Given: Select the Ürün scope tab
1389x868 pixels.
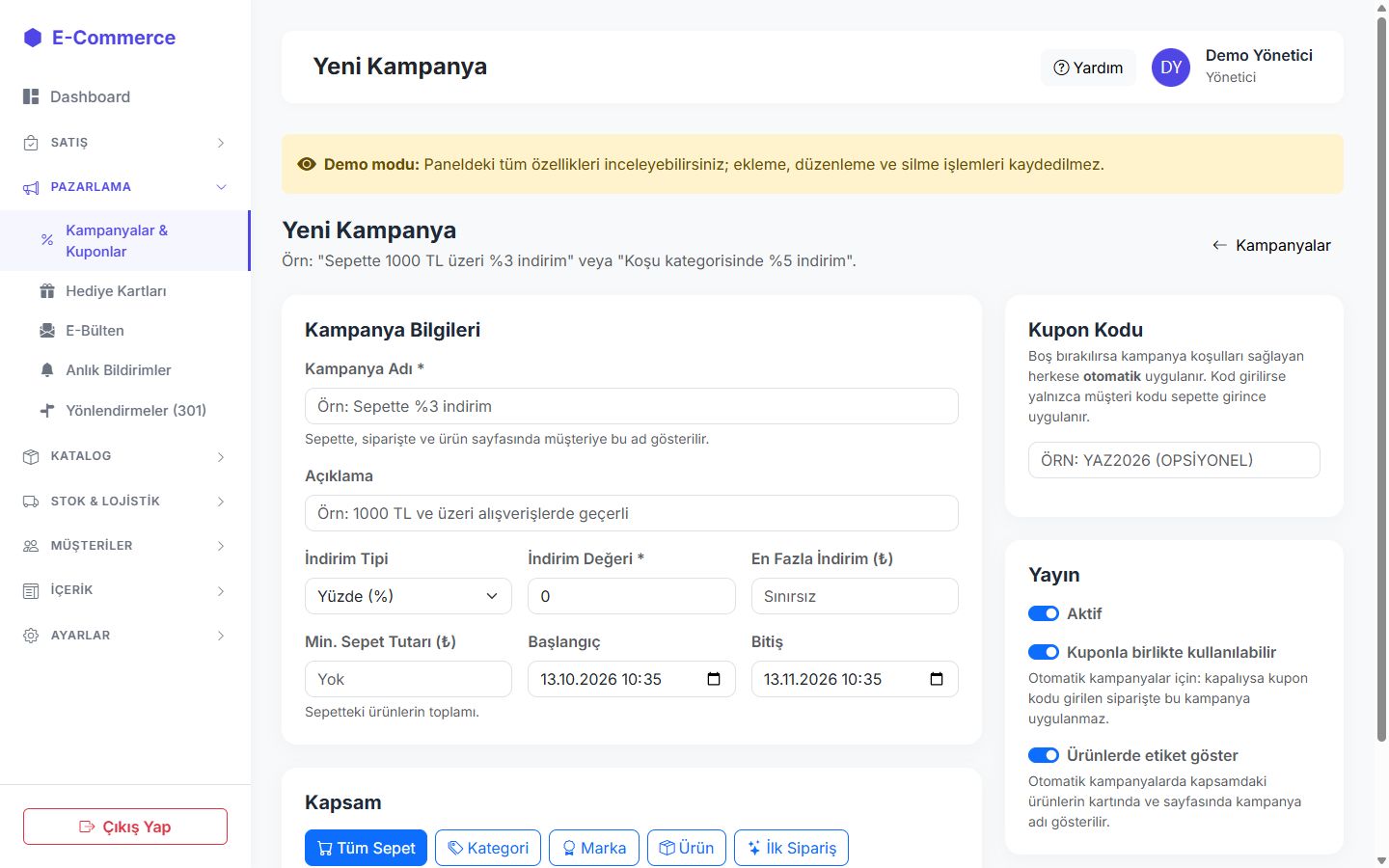Looking at the screenshot, I should coord(687,848).
